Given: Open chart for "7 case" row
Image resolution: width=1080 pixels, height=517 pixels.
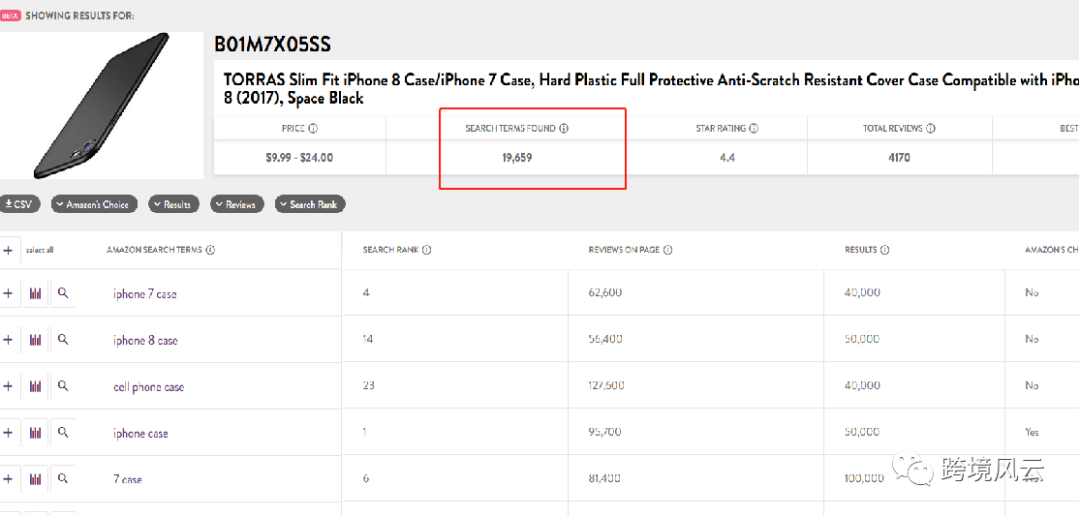Looking at the screenshot, I should (x=36, y=479).
